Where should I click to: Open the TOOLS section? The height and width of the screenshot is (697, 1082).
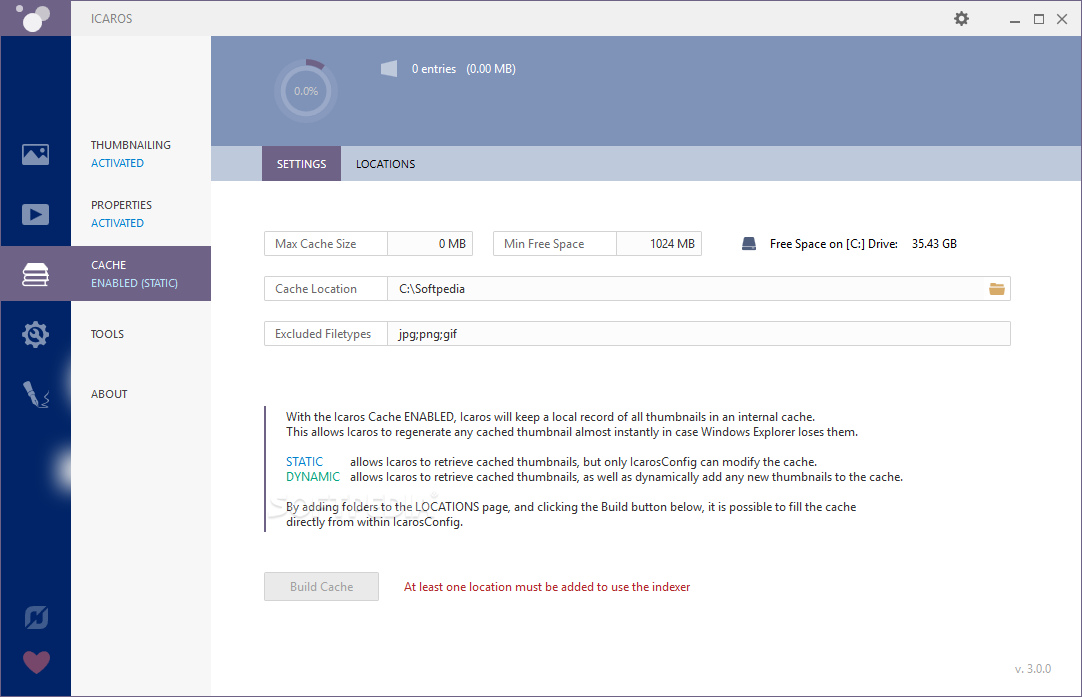[107, 334]
